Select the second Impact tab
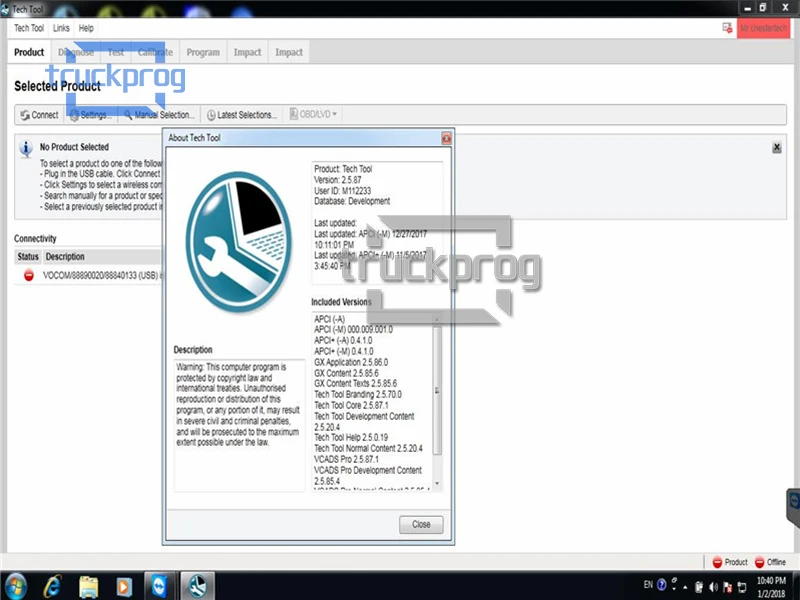The height and width of the screenshot is (600, 800). pos(289,52)
